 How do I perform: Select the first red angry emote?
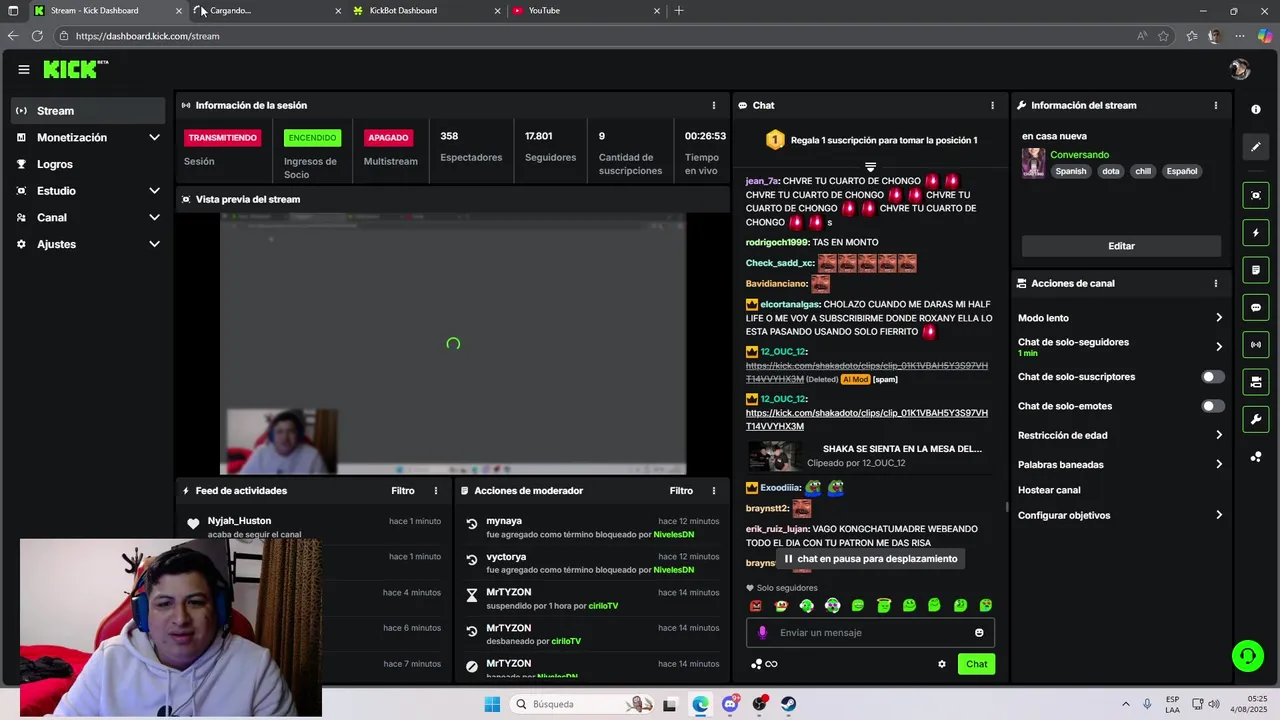tap(756, 605)
